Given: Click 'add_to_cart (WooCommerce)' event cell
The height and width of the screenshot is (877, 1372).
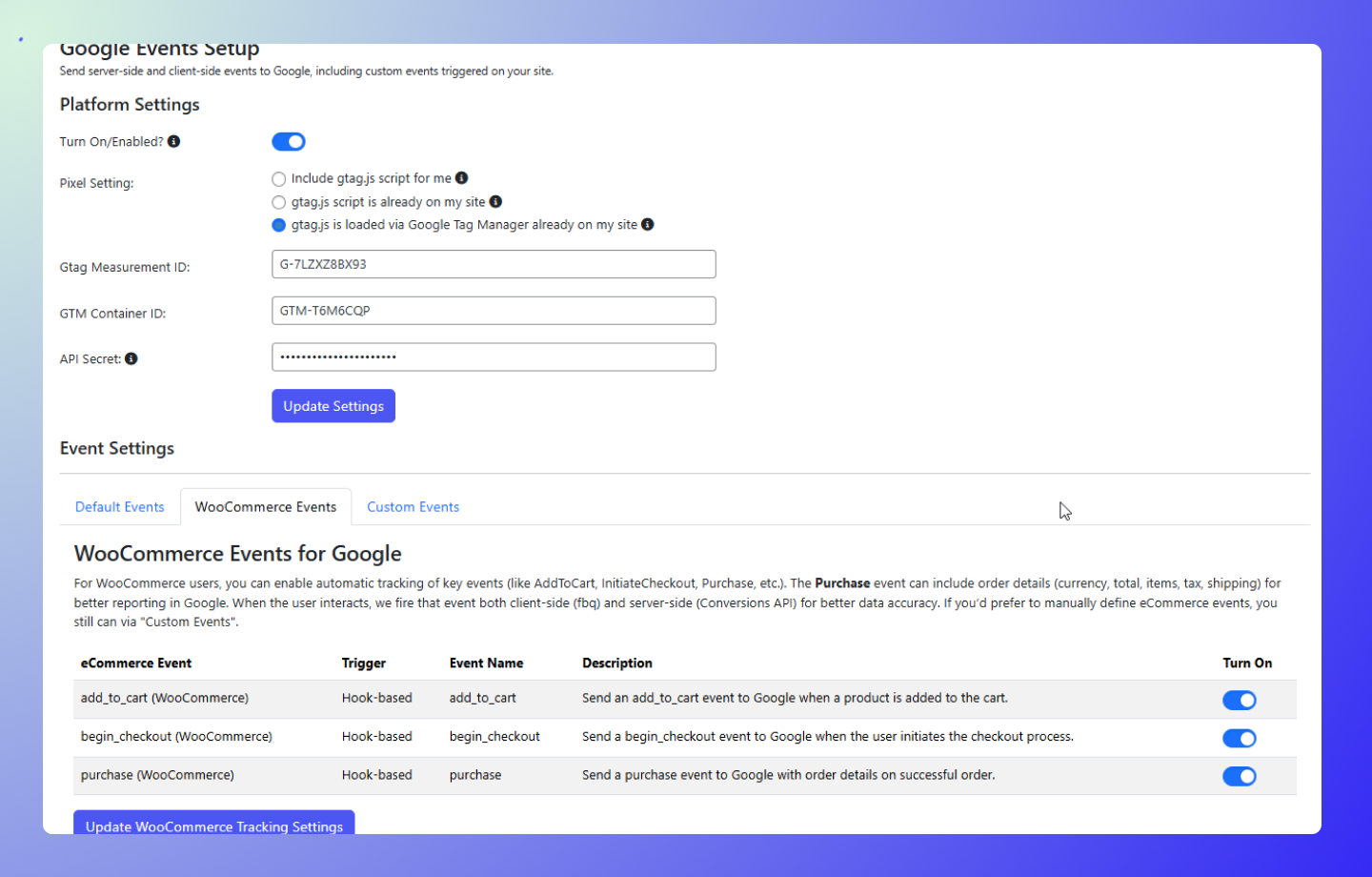Looking at the screenshot, I should [x=165, y=698].
